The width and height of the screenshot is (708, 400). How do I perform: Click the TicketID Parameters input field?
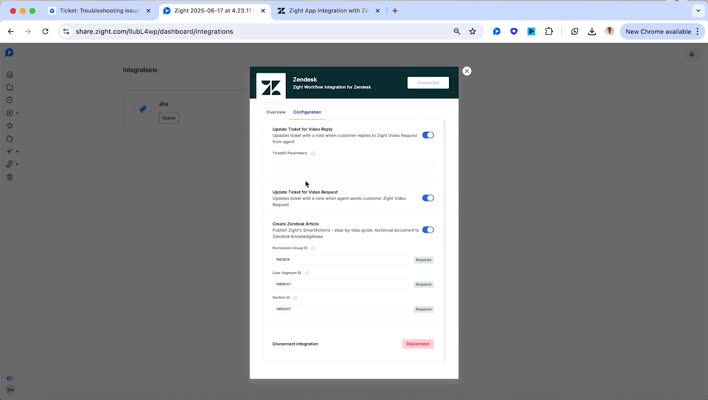pyautogui.click(x=353, y=165)
